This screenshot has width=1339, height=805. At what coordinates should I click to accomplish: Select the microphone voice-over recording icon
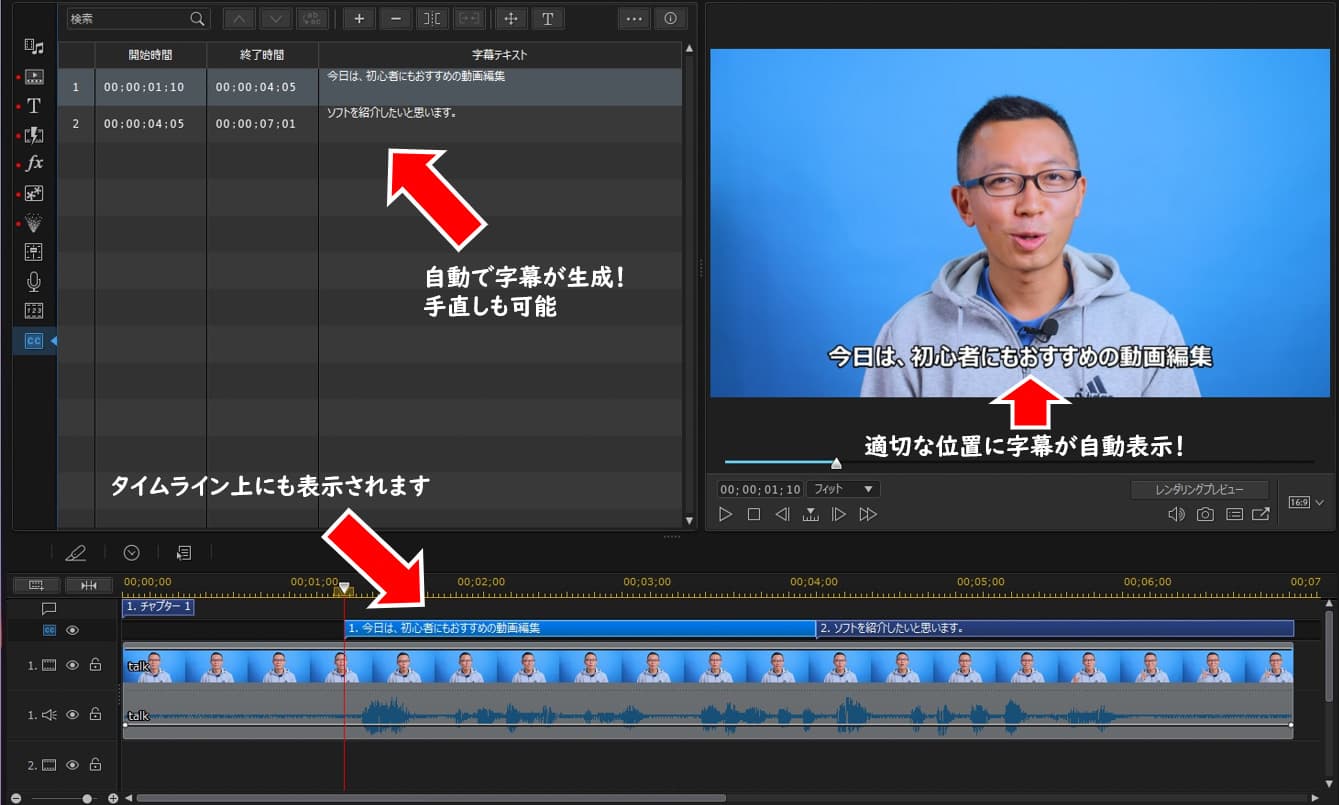coord(34,281)
